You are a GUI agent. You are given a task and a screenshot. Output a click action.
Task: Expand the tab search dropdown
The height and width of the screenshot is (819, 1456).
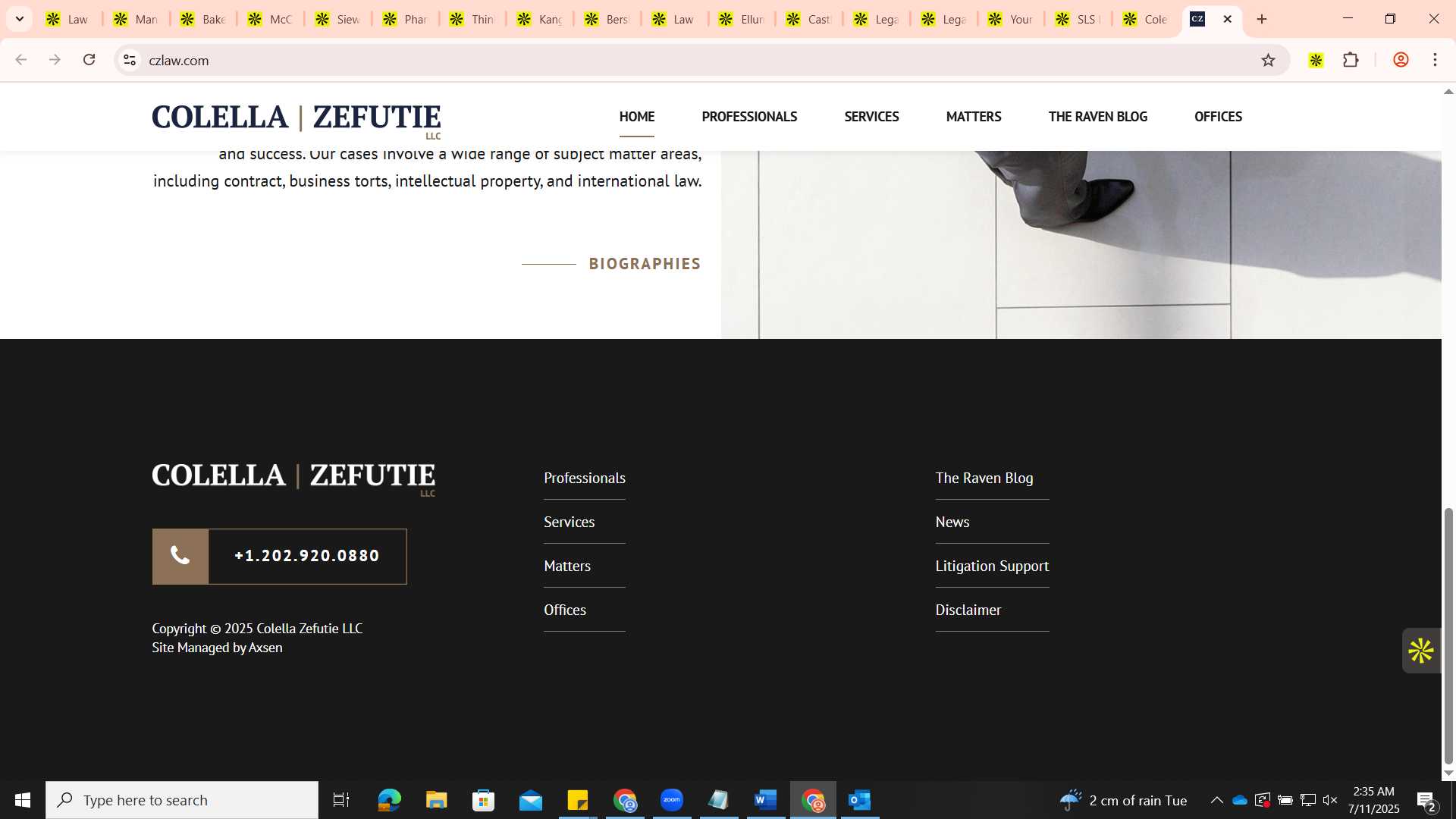(x=20, y=19)
